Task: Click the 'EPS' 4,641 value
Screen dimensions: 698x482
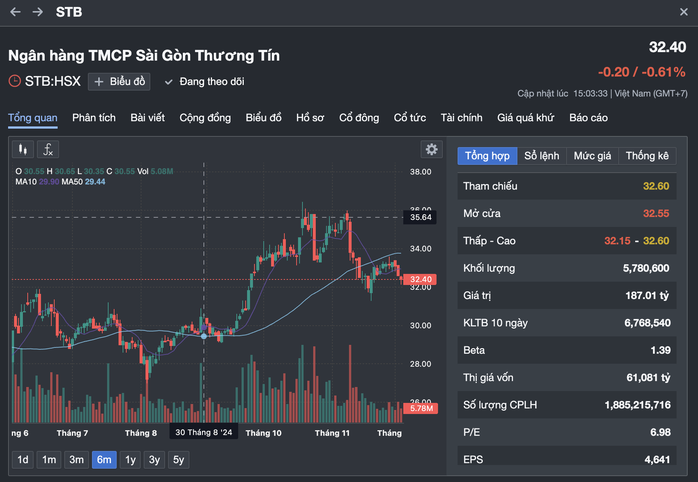Action: tap(657, 459)
